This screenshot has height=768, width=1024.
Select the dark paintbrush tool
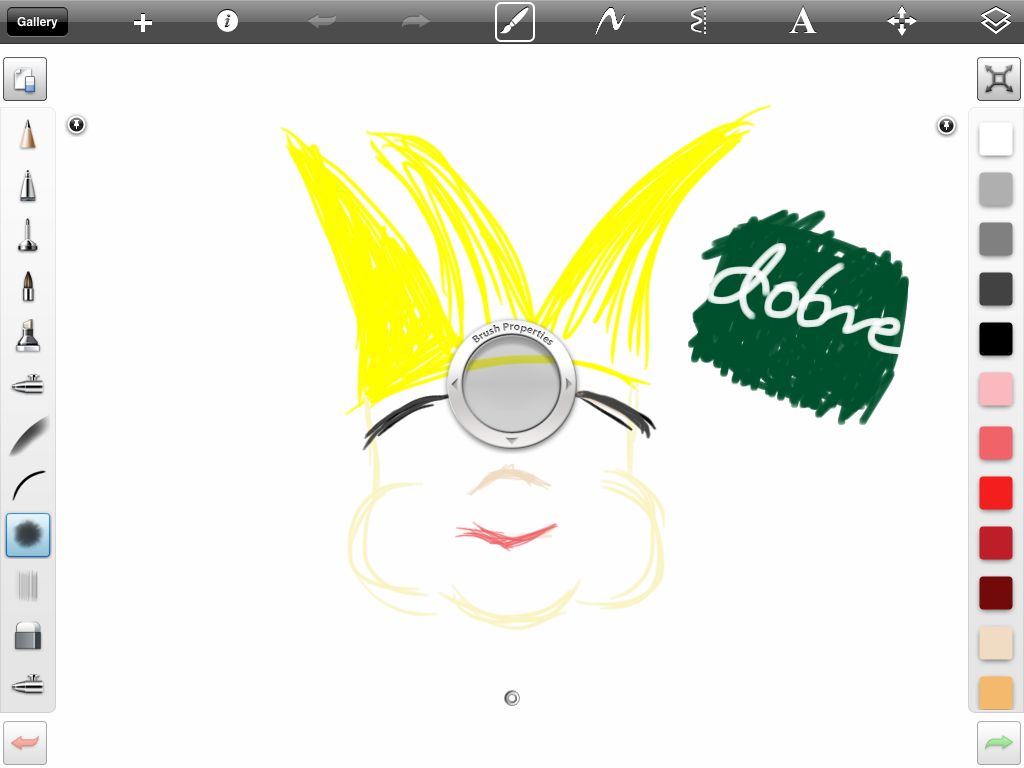coord(28,286)
